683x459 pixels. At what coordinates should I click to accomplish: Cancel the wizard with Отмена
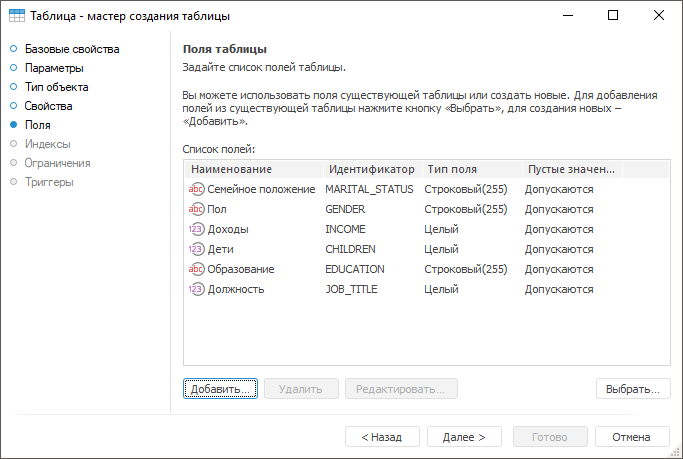click(x=631, y=437)
